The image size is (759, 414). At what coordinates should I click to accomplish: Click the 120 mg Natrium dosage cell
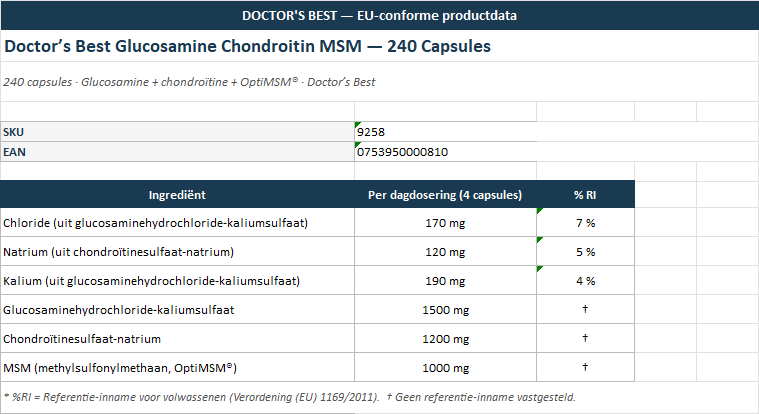coord(445,252)
